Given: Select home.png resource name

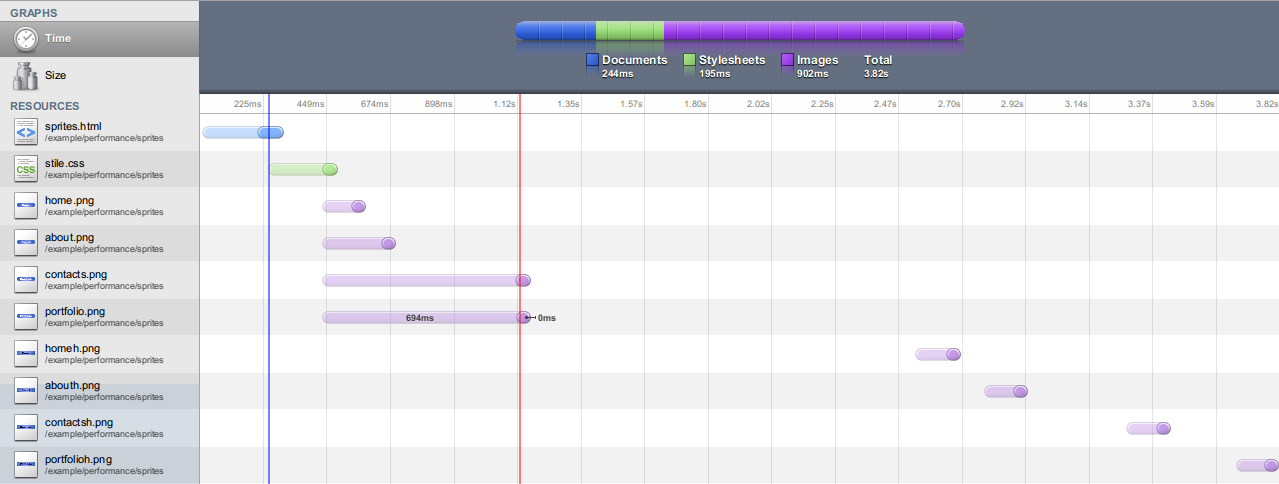Looking at the screenshot, I should [x=71, y=200].
